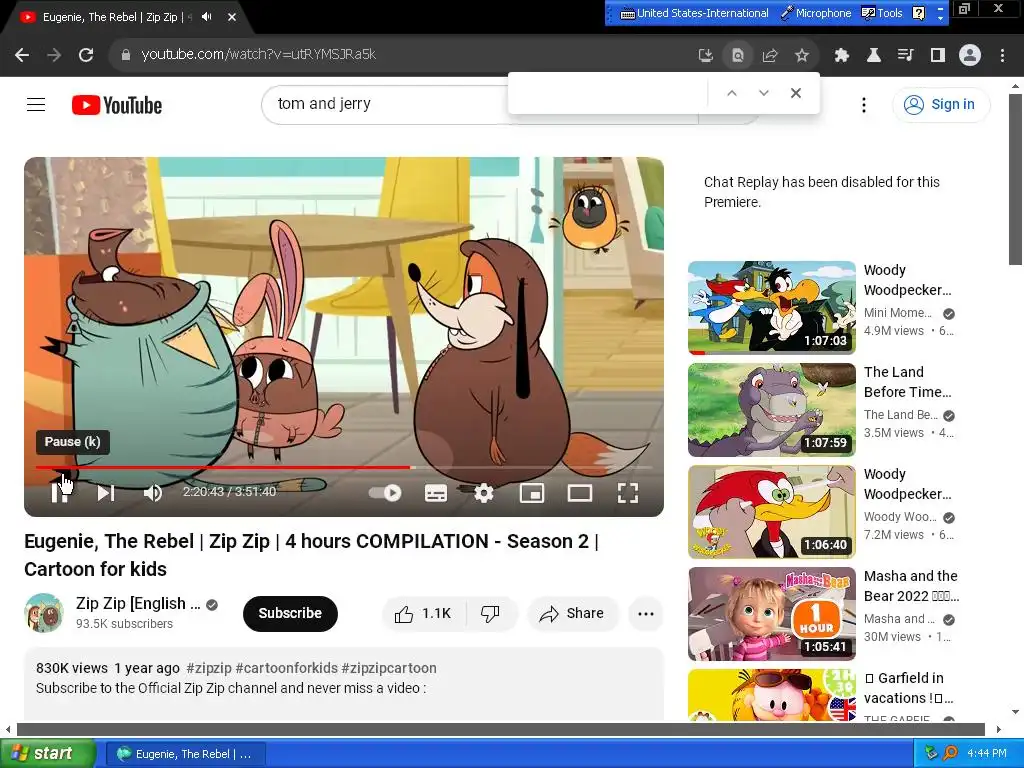Seek on the red video progress bar
1024x768 pixels.
tap(223, 468)
